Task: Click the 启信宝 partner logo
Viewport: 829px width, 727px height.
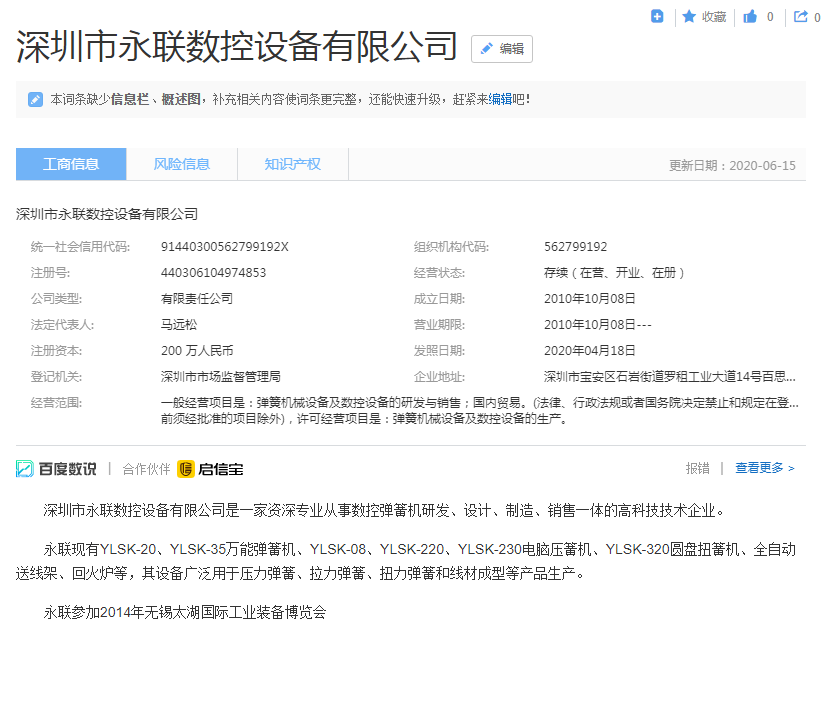Action: [x=210, y=468]
